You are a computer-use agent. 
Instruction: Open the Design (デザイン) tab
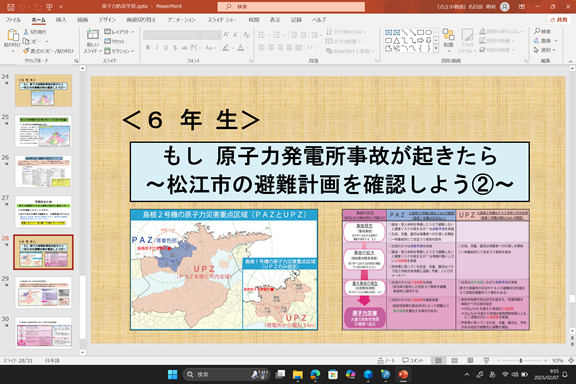pos(107,20)
